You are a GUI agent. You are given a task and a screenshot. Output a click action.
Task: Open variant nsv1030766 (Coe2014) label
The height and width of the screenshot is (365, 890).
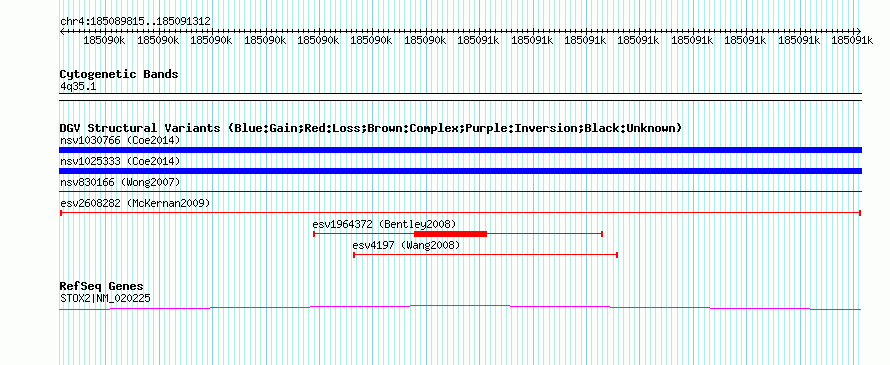(x=120, y=140)
